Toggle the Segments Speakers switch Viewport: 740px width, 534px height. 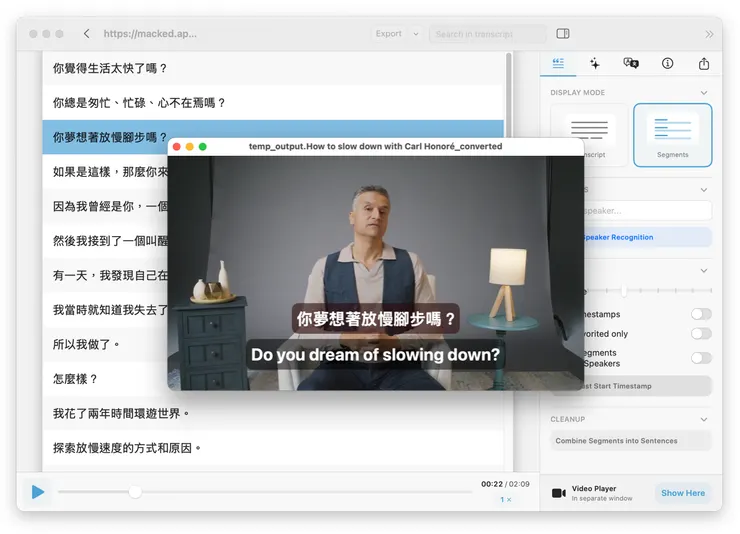coord(701,358)
